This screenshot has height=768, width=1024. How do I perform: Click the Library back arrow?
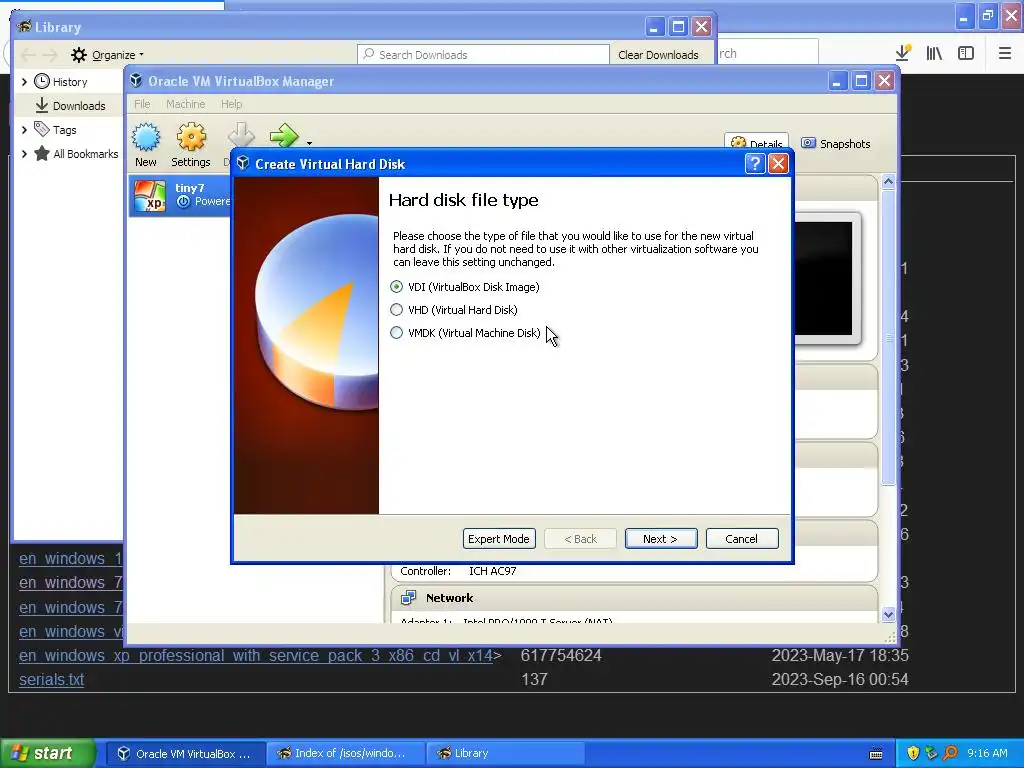(x=27, y=55)
